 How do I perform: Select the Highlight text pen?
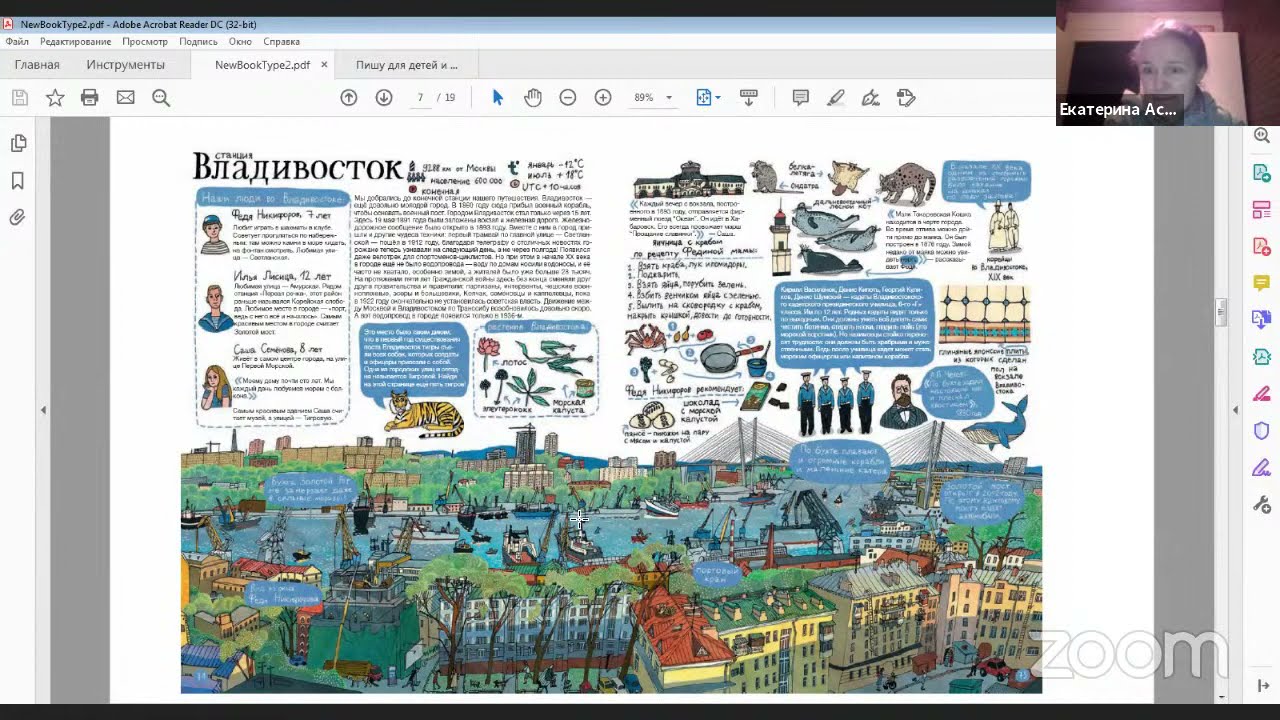836,97
